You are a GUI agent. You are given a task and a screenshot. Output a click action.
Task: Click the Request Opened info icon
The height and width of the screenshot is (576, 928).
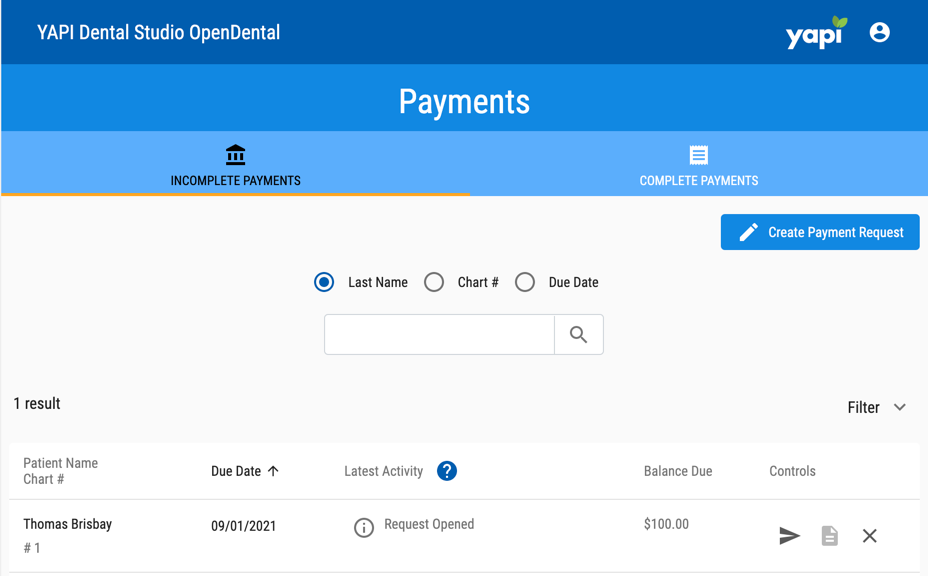point(364,527)
